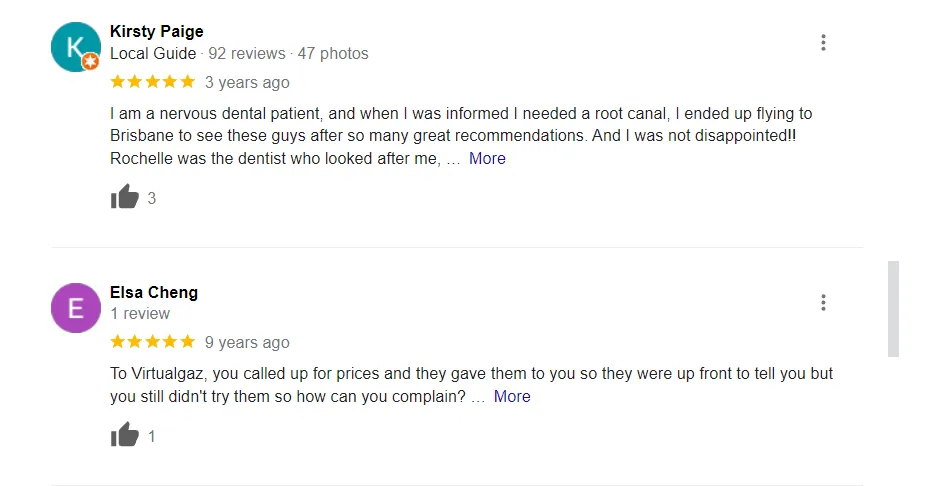946x486 pixels.
Task: Open three-dot options for Elsa Cheng's review
Action: (x=823, y=303)
